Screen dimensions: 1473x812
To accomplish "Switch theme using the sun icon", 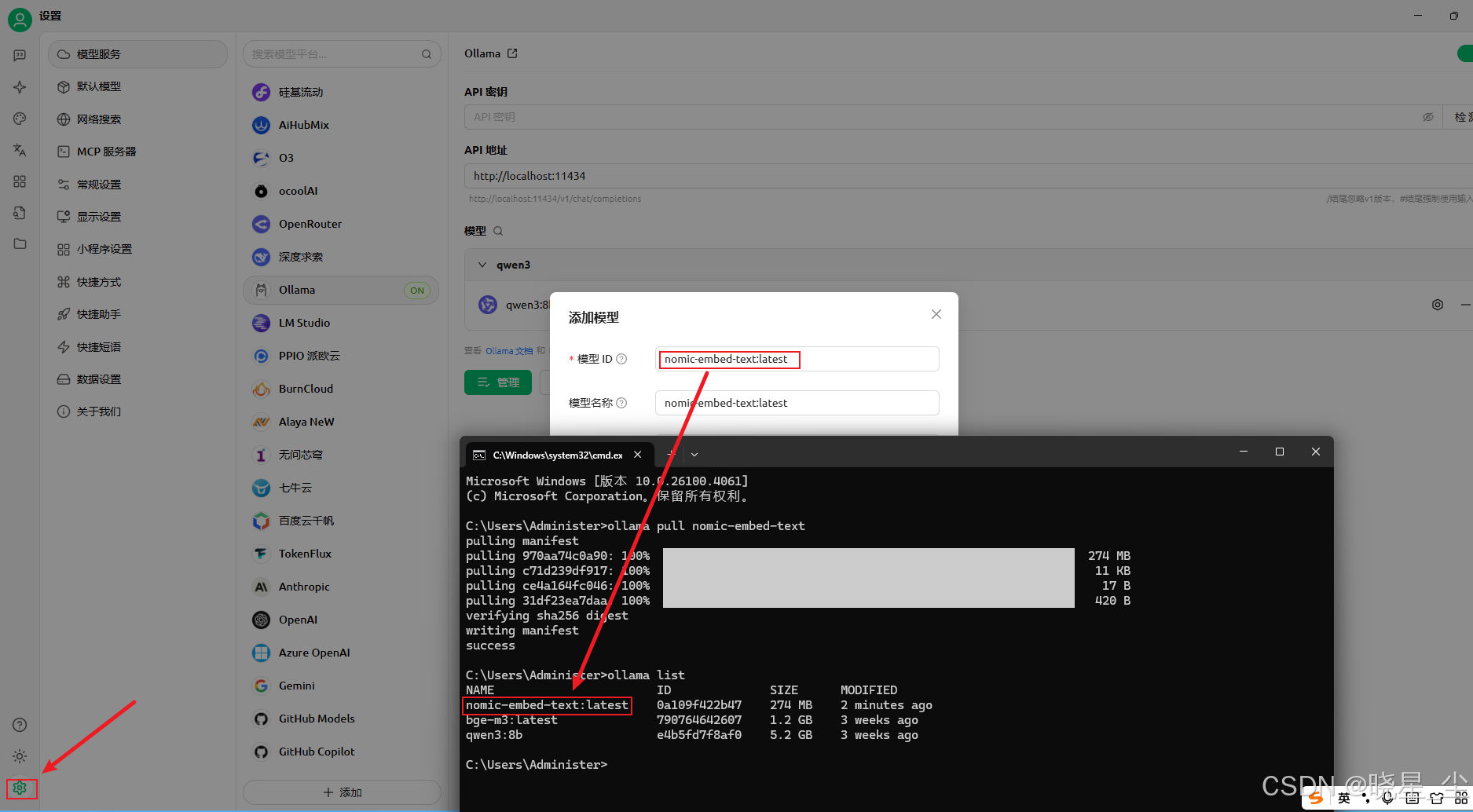I will pyautogui.click(x=20, y=756).
